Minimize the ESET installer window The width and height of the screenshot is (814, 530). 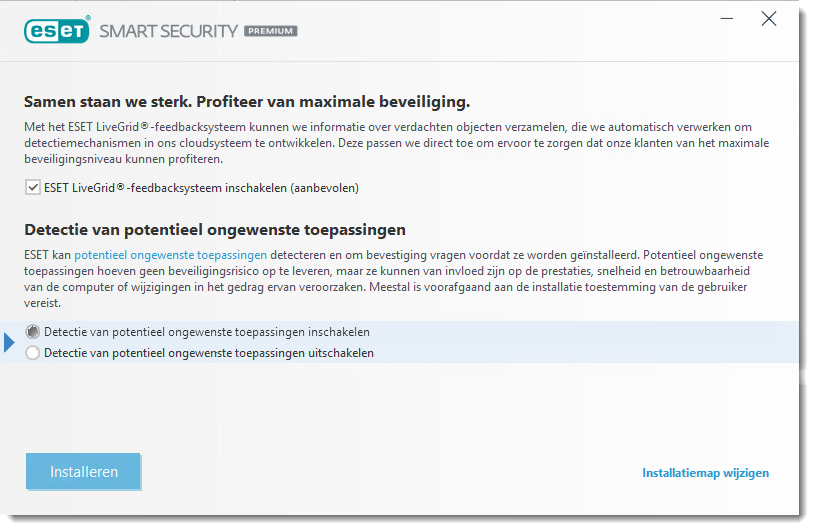[727, 19]
